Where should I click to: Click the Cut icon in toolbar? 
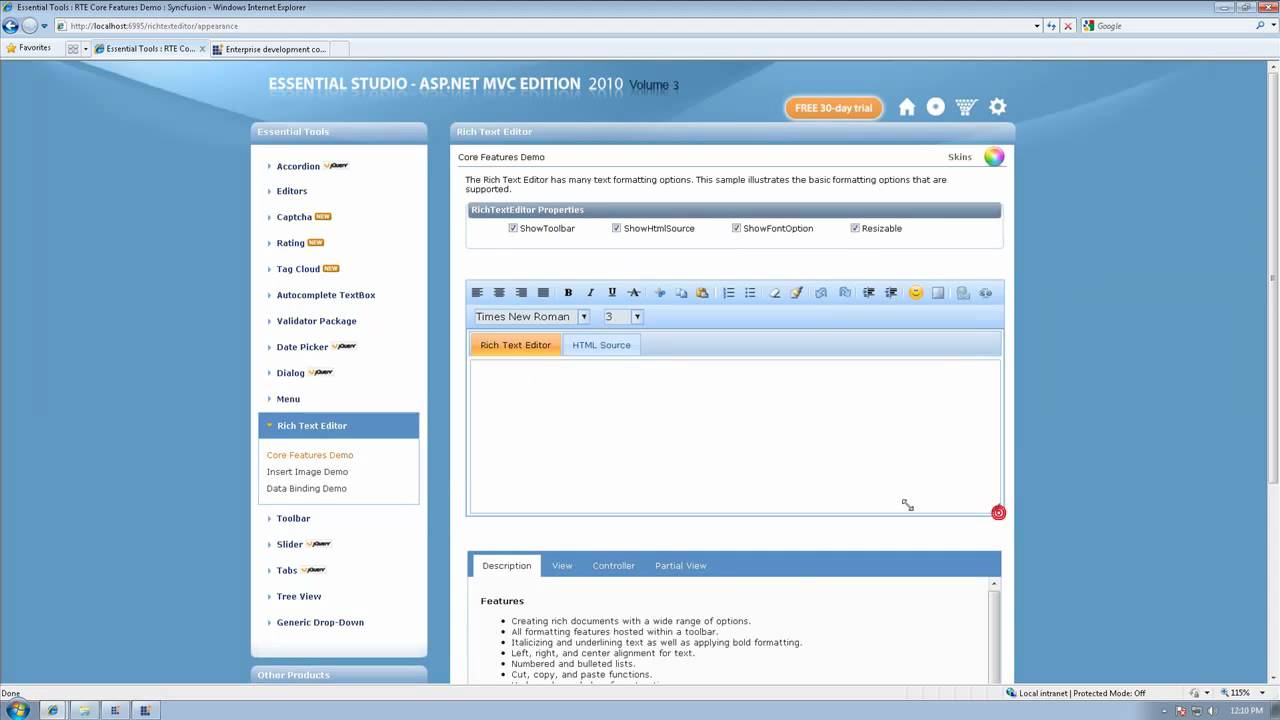(x=659, y=293)
